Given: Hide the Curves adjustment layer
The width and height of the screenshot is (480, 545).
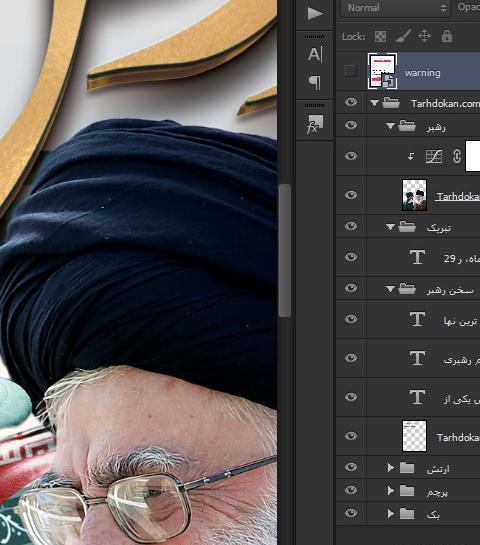Looking at the screenshot, I should pyautogui.click(x=351, y=156).
